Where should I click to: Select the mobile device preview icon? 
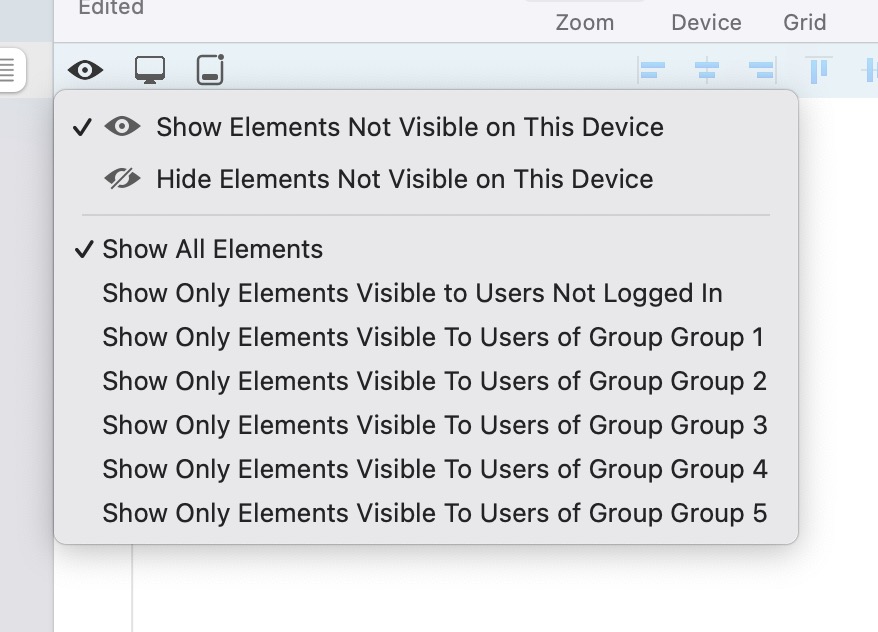coord(211,69)
